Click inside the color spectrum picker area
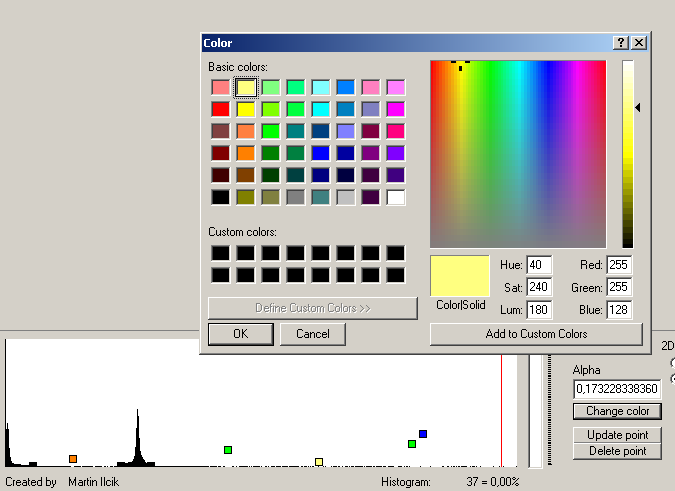675x491 pixels. click(x=518, y=155)
